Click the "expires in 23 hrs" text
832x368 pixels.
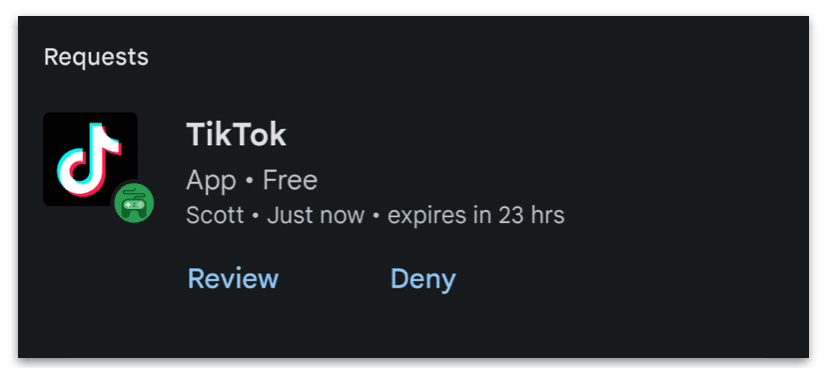click(476, 215)
